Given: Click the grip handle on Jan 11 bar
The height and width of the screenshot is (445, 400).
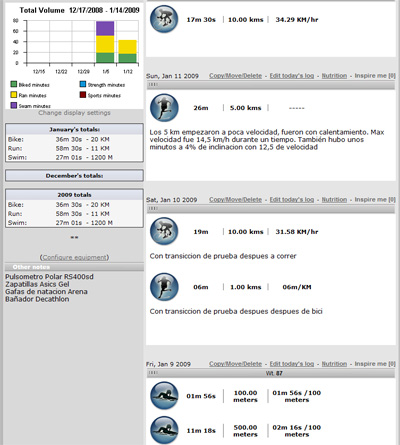Looking at the screenshot, I should coord(153,85).
